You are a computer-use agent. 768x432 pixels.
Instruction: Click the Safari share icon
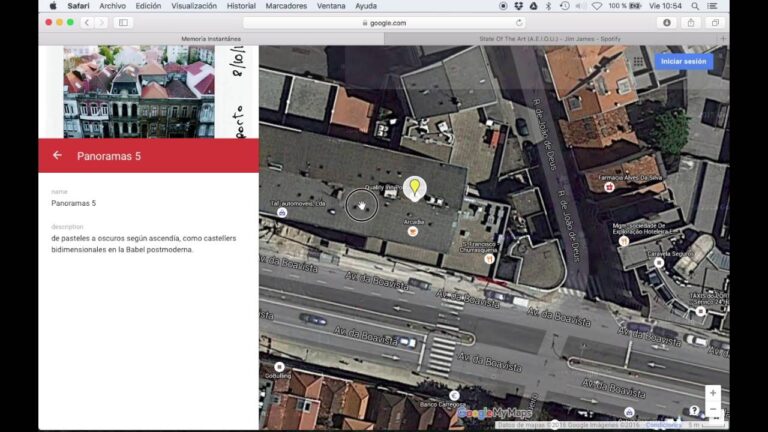point(690,22)
